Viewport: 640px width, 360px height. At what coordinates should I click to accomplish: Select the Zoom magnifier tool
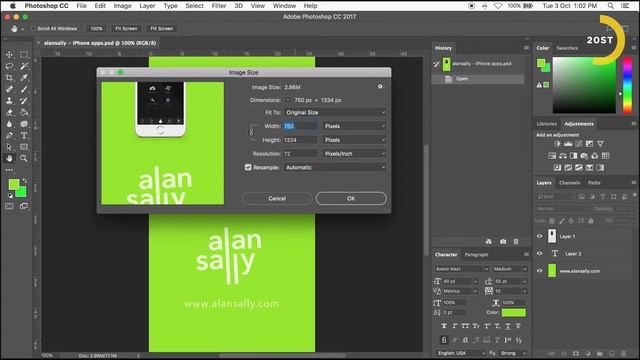[x=24, y=158]
